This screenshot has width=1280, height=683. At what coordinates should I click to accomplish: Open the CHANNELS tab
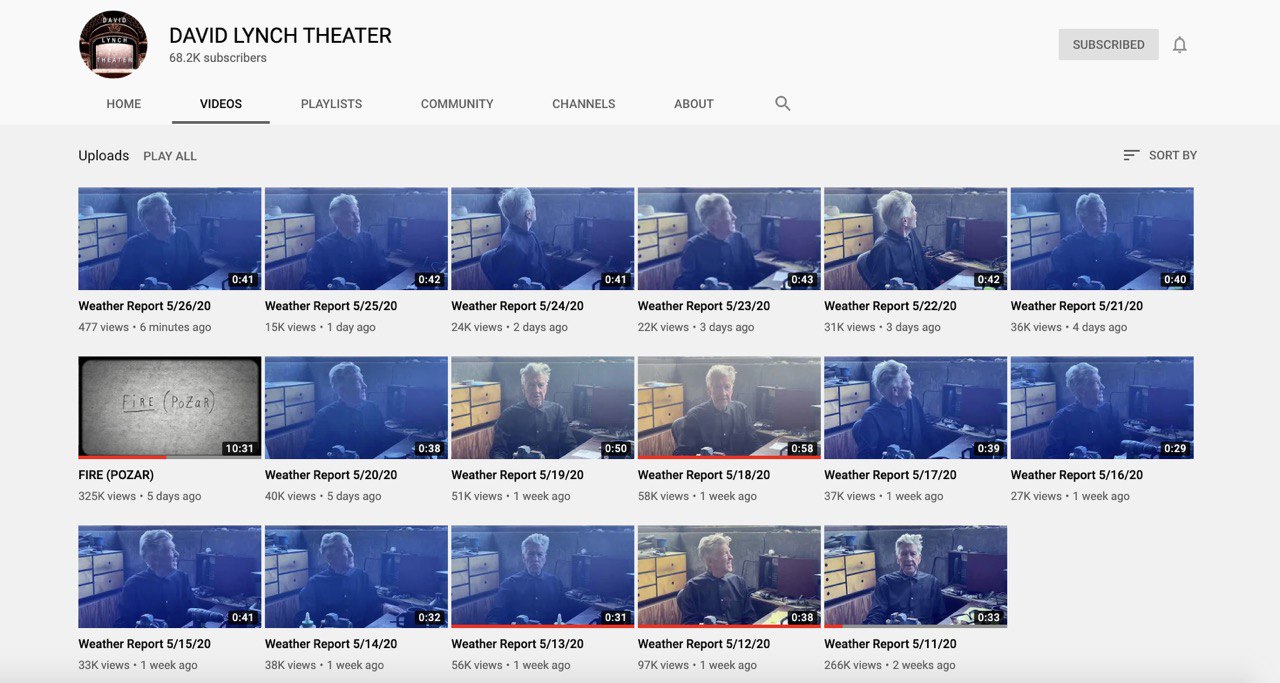click(x=584, y=104)
